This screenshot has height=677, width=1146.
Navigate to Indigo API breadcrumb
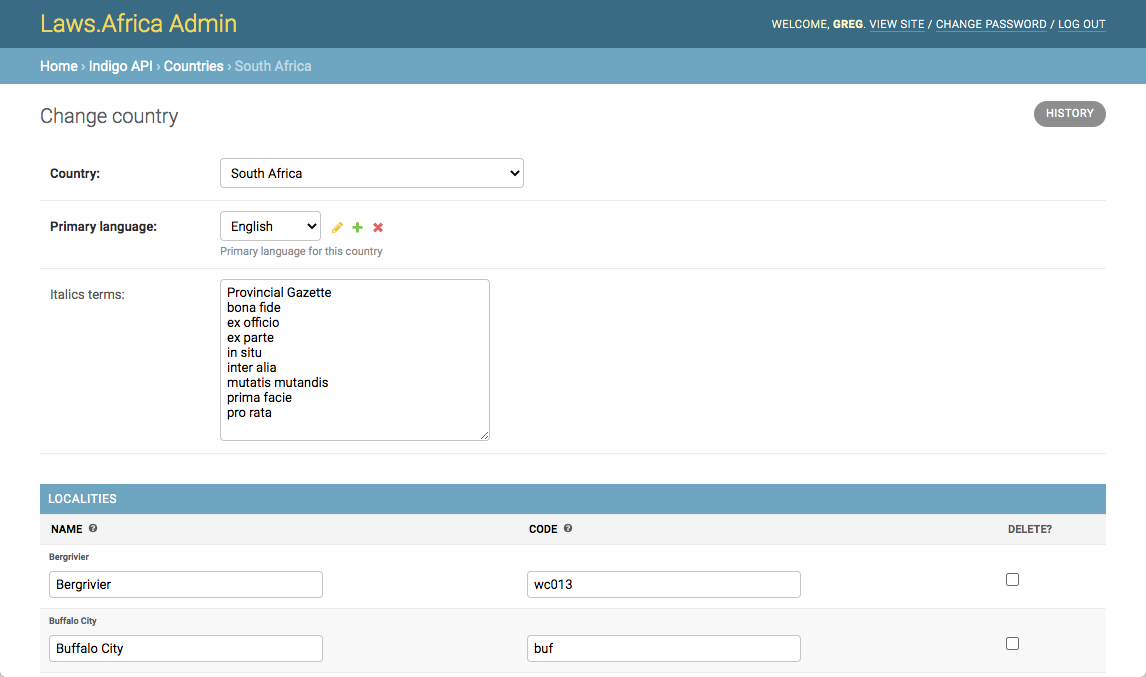(120, 66)
